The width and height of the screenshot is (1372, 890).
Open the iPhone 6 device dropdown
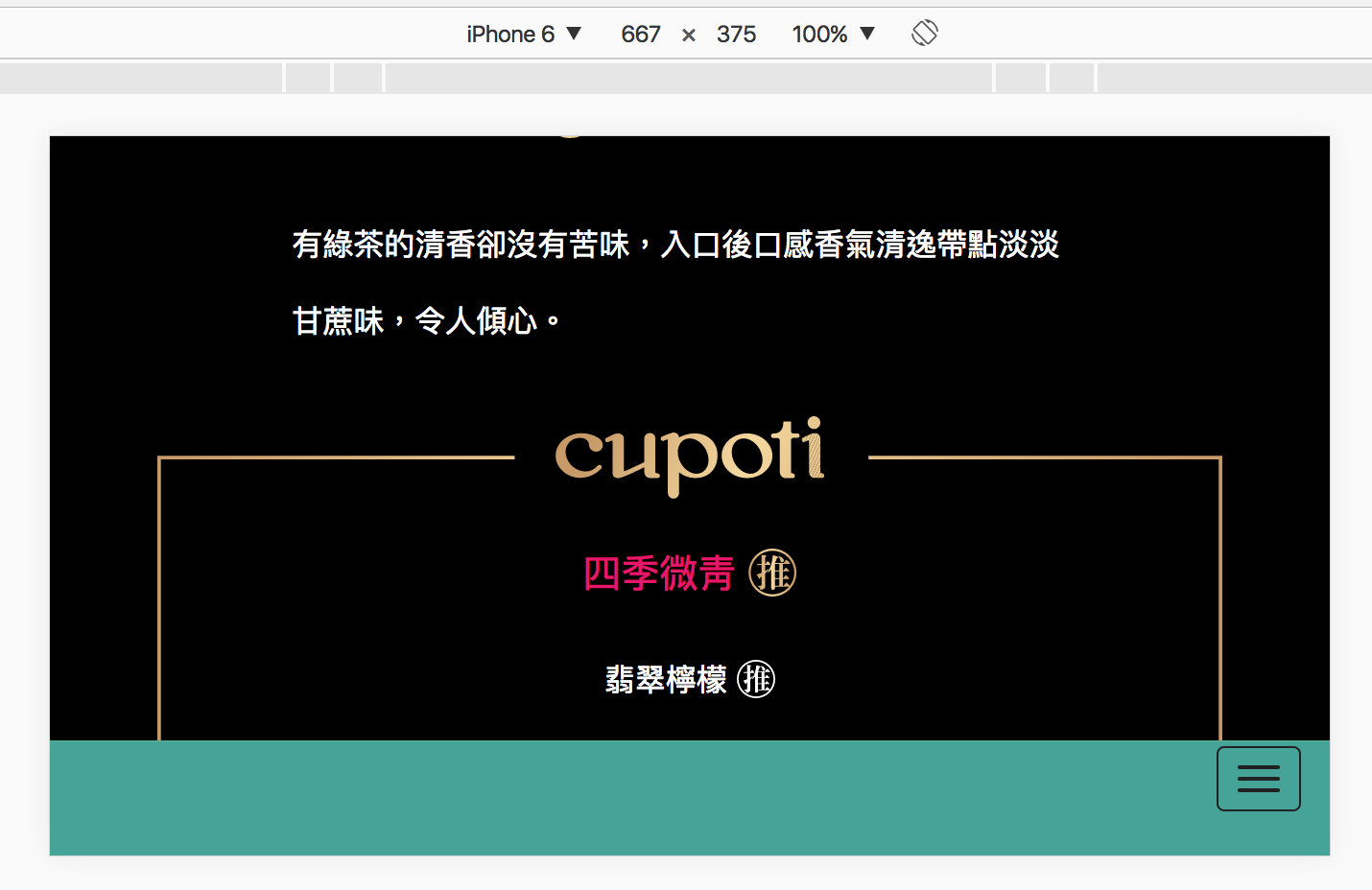pos(524,35)
